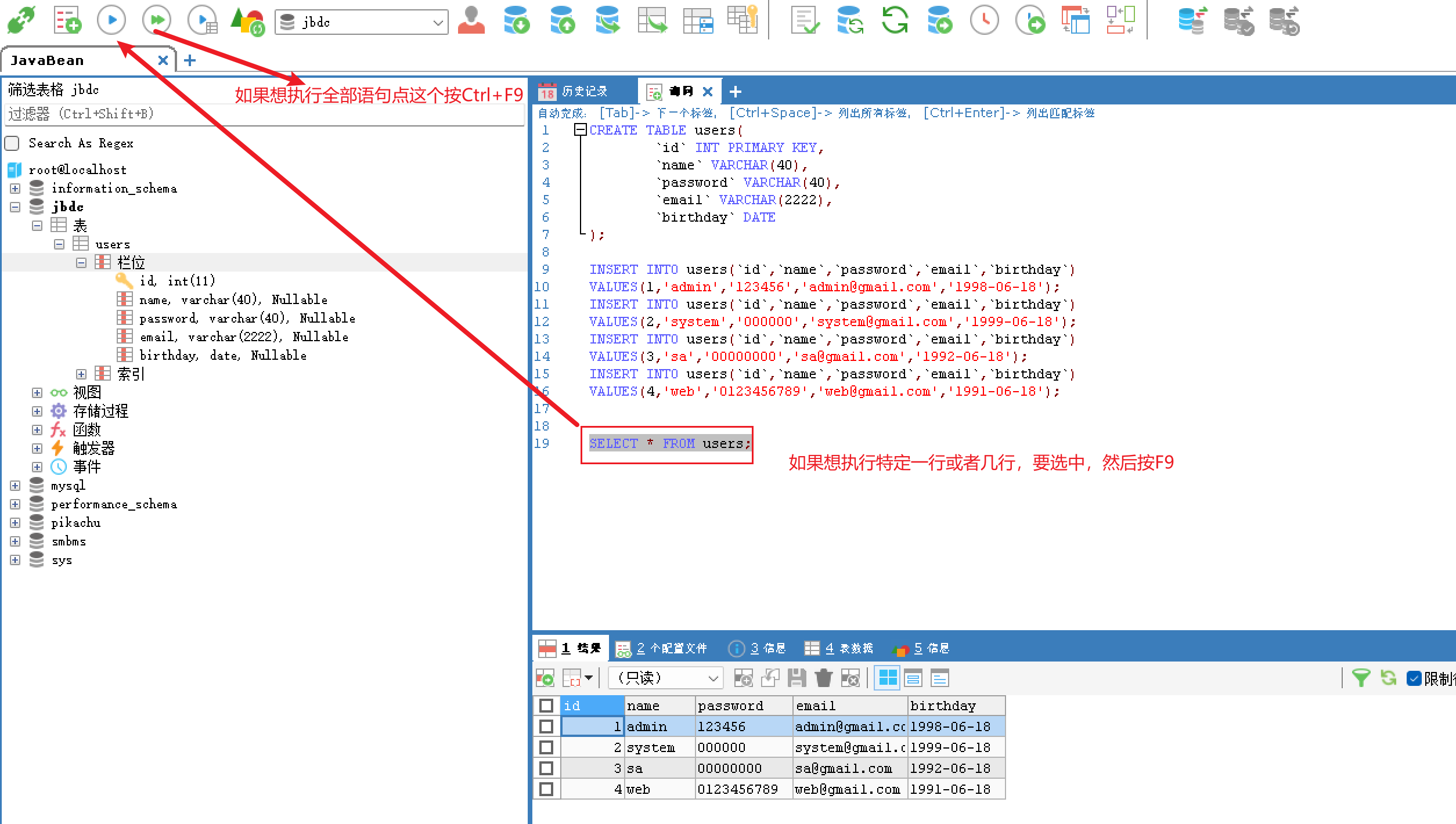Open the 4 table data tab
Screen dimensions: 1456x824
(x=839, y=648)
